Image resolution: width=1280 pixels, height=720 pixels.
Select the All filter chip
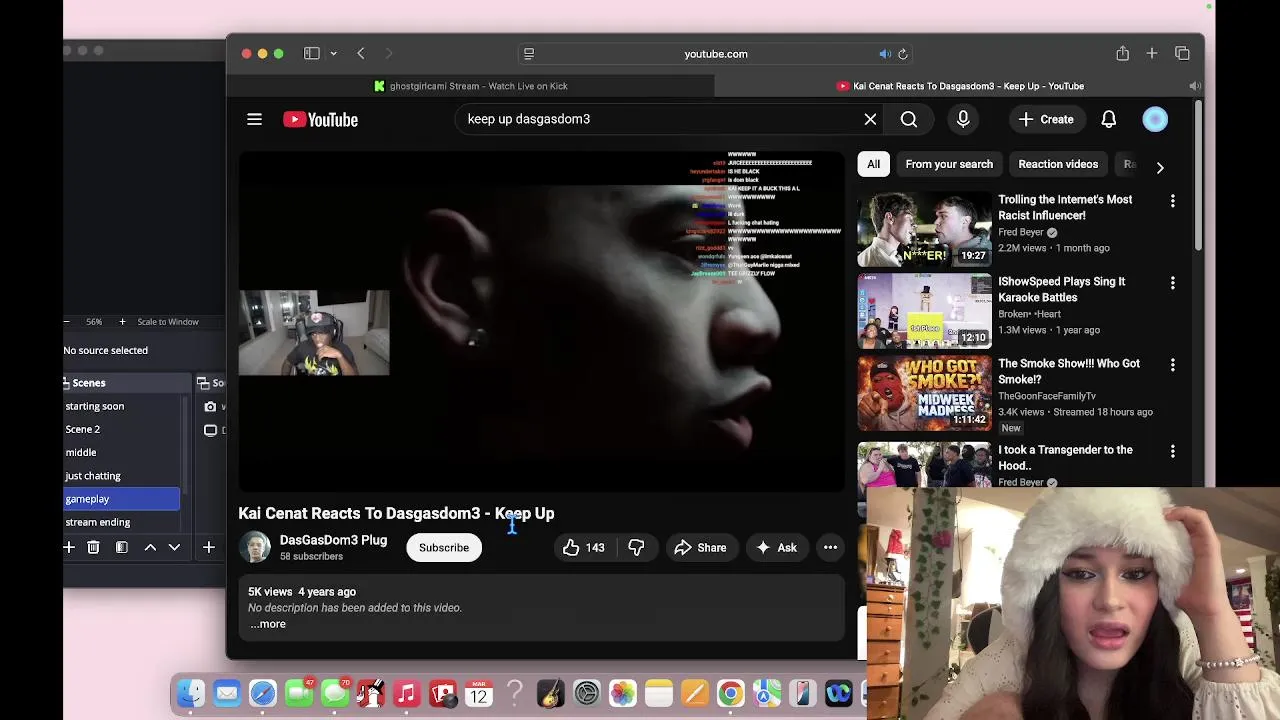pos(873,164)
